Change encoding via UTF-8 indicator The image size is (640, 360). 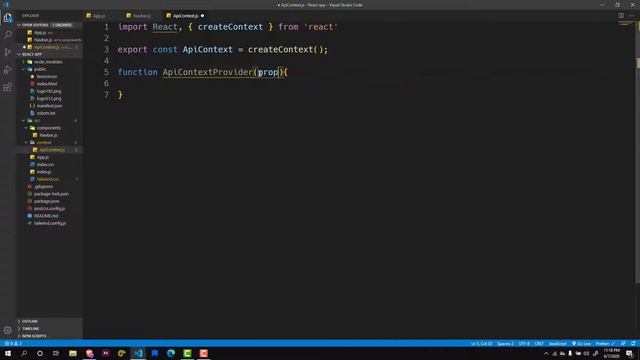[x=524, y=344]
